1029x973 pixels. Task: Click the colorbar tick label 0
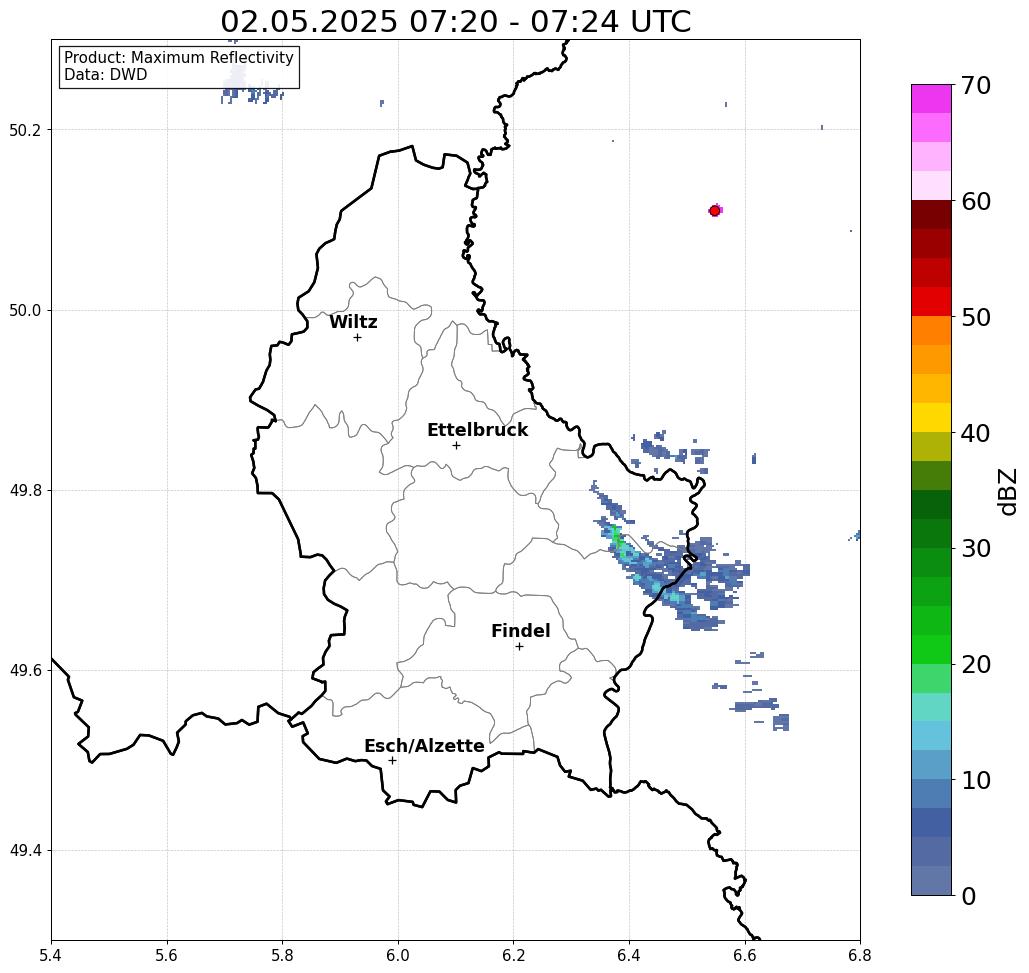point(969,896)
